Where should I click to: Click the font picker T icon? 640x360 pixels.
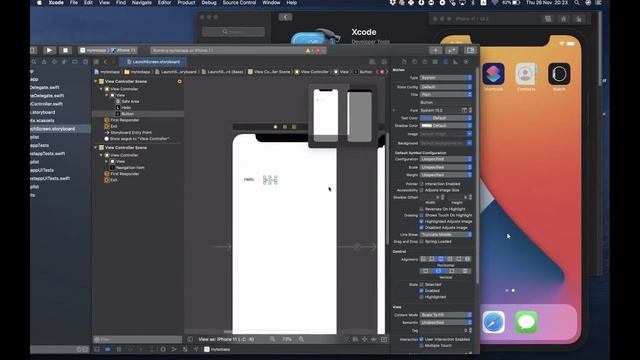click(464, 110)
